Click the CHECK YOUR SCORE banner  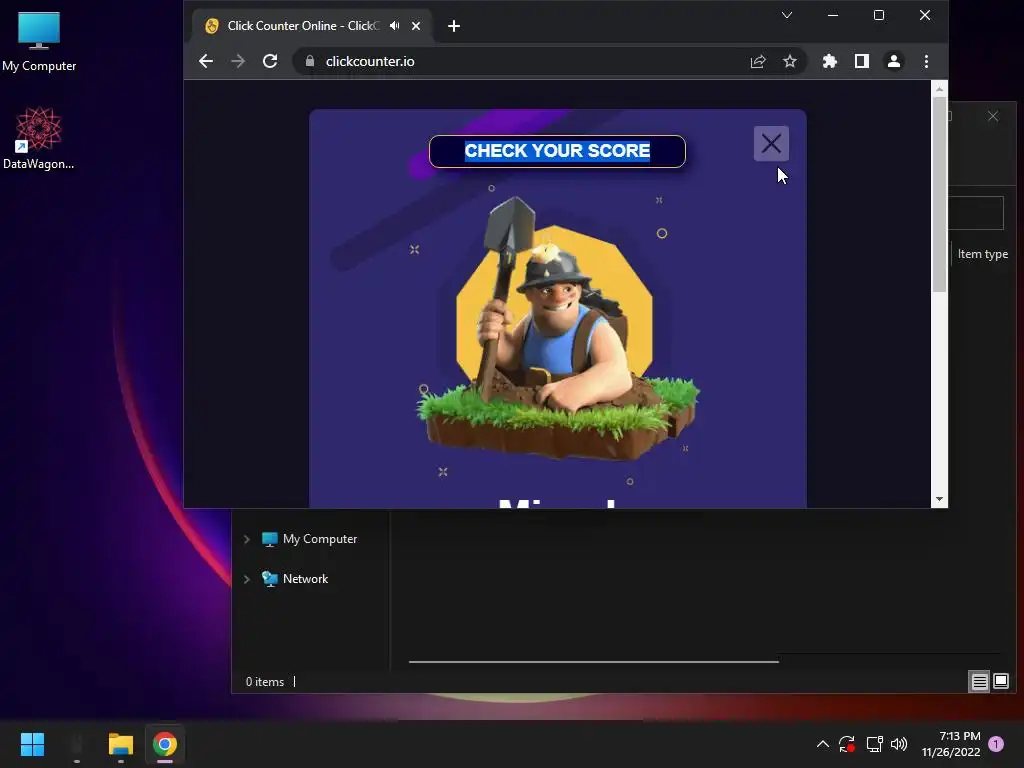click(x=557, y=151)
